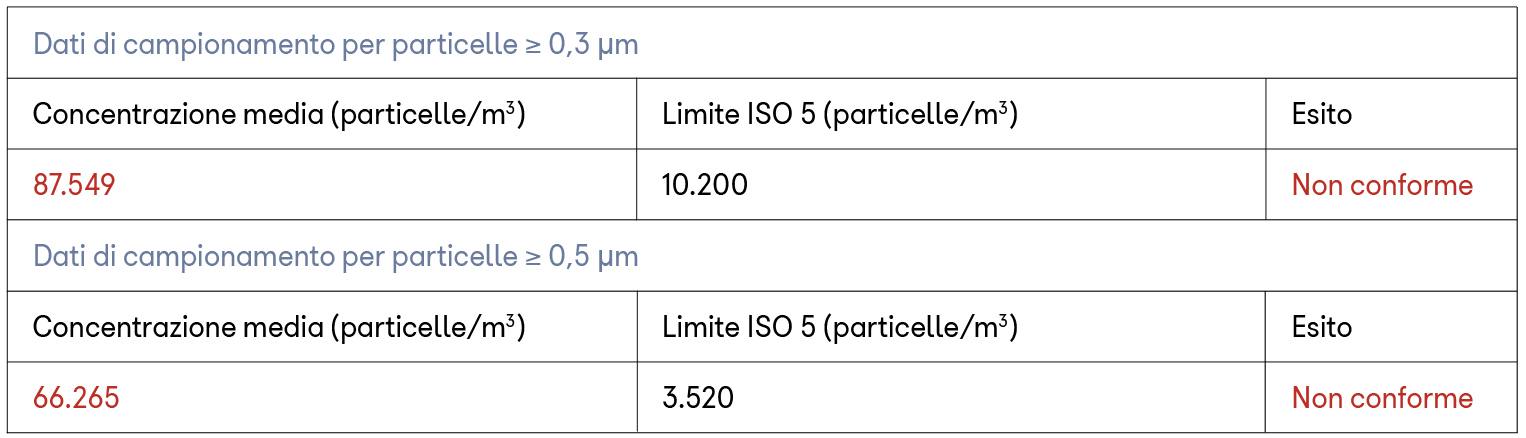Select "Limite ISO 5" header above 3.520

point(740,328)
